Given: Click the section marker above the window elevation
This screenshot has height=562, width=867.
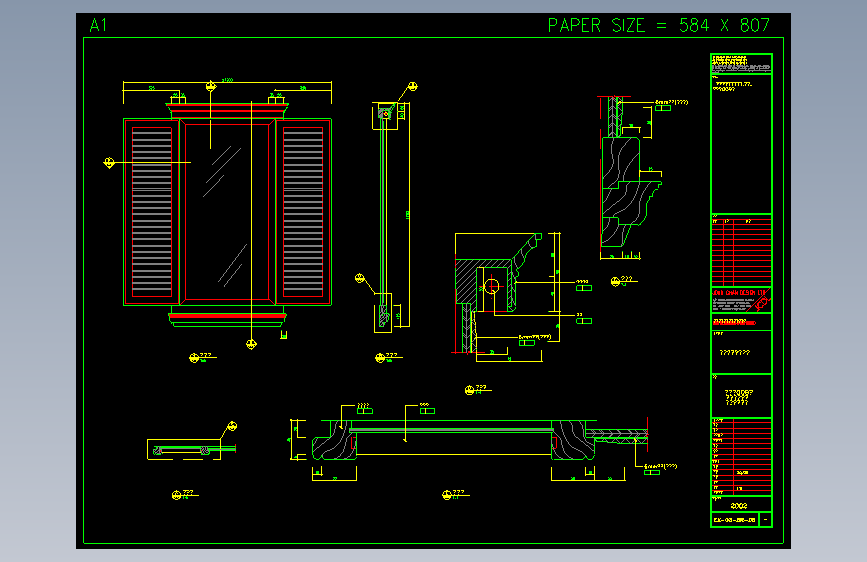Looking at the screenshot, I should (211, 86).
